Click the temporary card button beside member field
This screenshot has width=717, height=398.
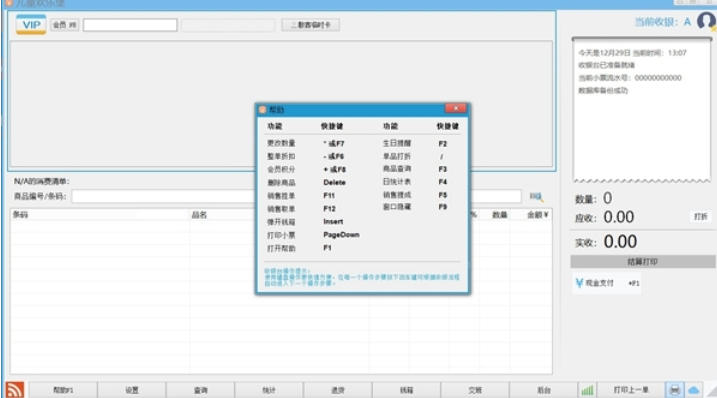click(310, 25)
